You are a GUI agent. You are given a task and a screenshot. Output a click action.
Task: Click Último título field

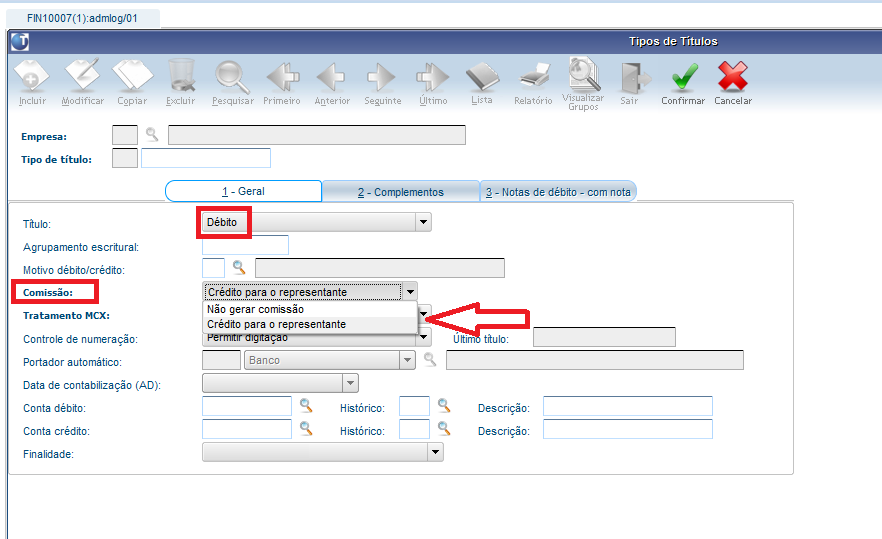click(x=605, y=337)
